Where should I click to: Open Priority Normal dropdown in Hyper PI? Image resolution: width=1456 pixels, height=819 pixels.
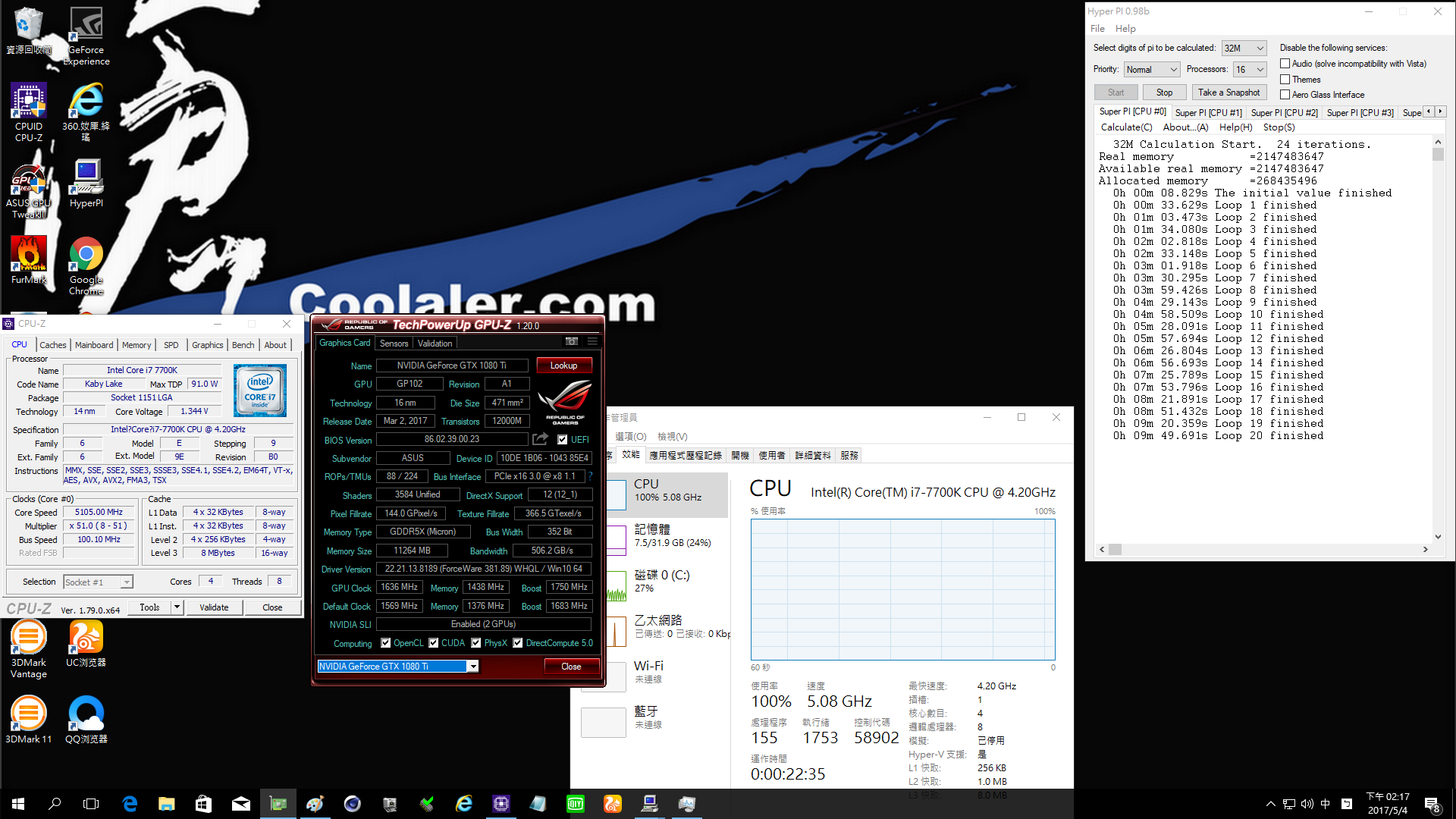coord(1151,70)
